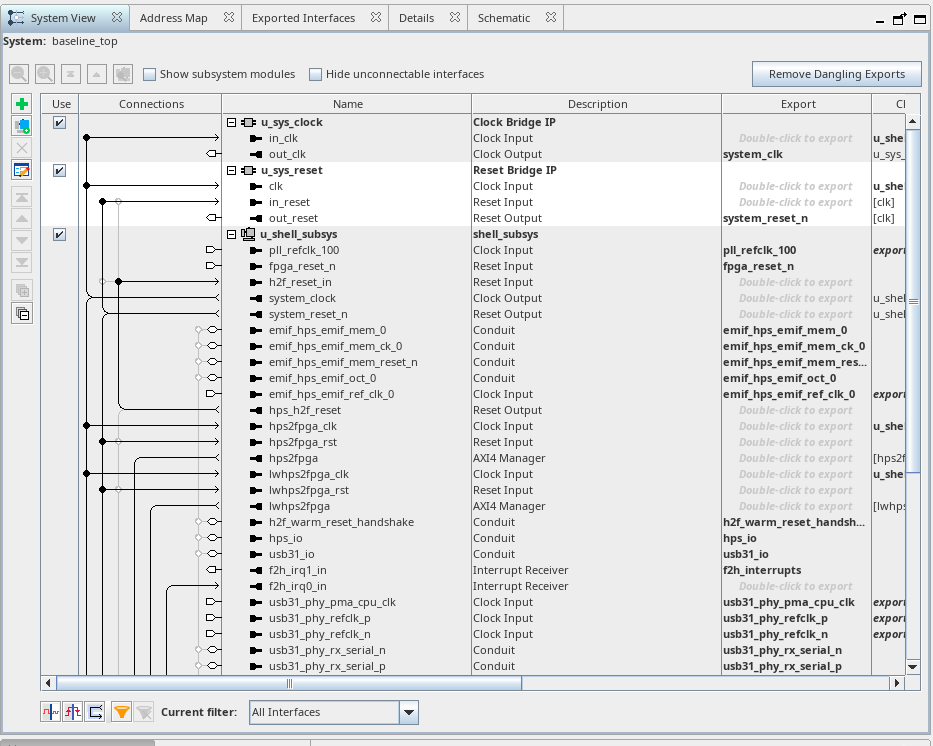Click the orange funnel filter icon
Viewport: 933px width, 746px height.
(x=121, y=711)
